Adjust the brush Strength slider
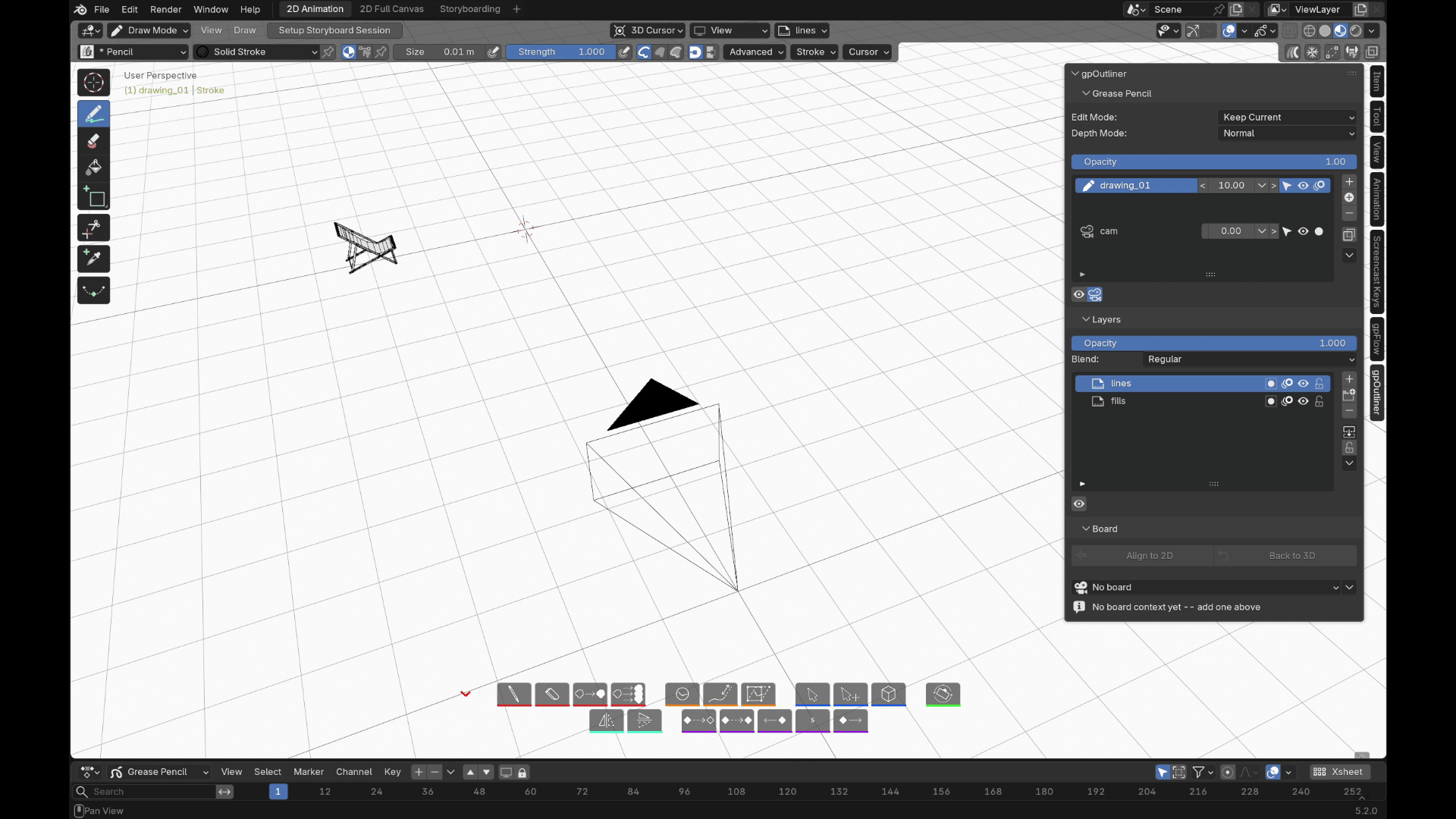Image resolution: width=1456 pixels, height=819 pixels. 560,52
